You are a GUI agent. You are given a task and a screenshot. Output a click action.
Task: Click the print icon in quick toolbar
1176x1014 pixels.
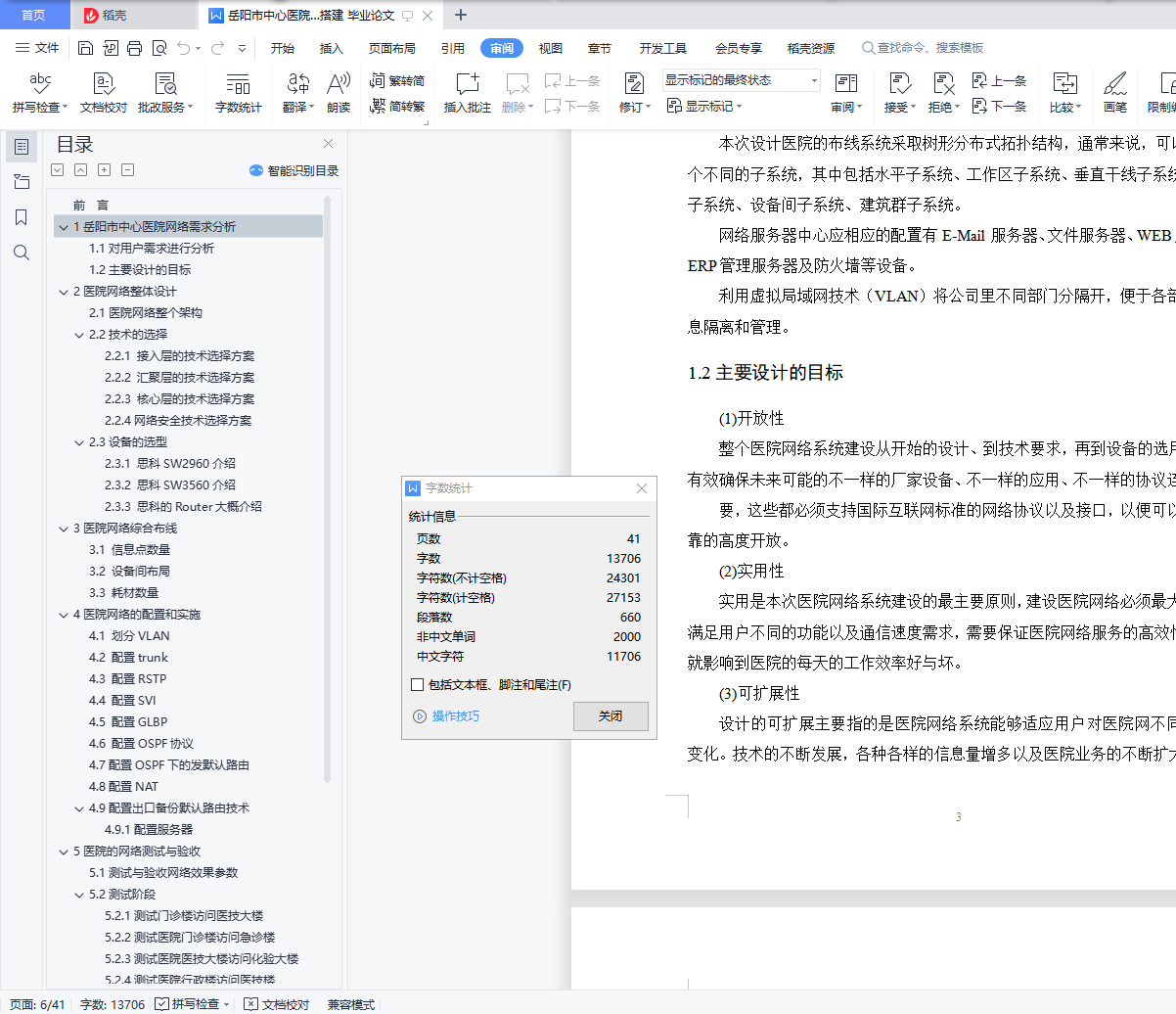click(135, 48)
